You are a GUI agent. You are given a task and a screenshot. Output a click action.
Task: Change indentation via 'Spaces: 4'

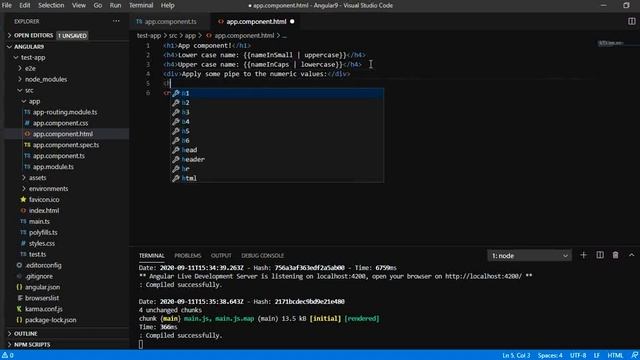click(550, 356)
